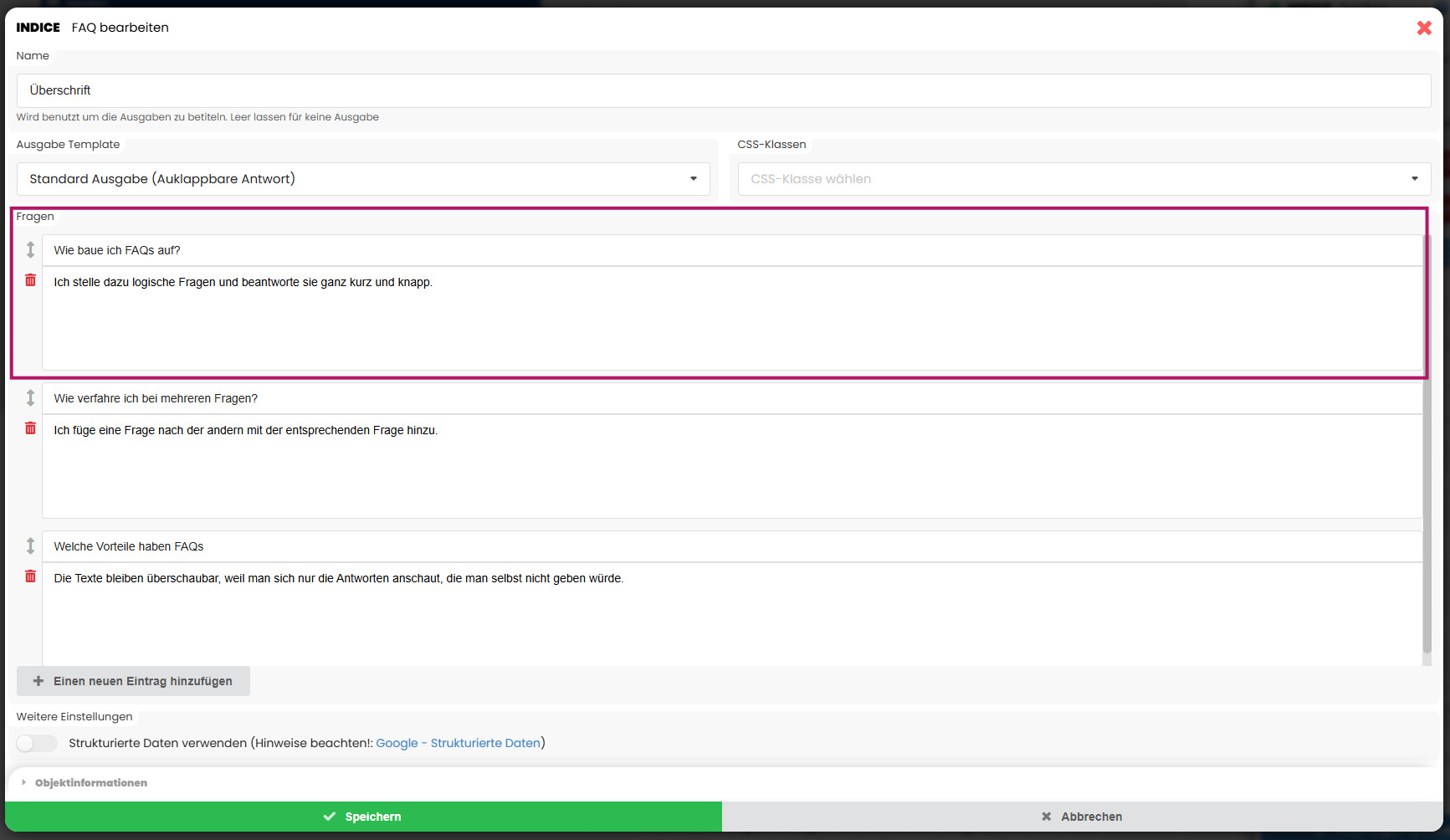The height and width of the screenshot is (840, 1450).
Task: Delete the 'Welche Vorteile haben FAQs' entry
Action: point(30,576)
